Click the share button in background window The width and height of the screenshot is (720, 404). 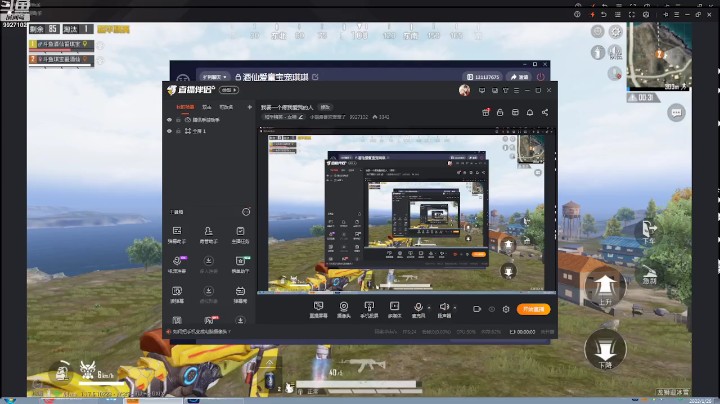point(519,77)
